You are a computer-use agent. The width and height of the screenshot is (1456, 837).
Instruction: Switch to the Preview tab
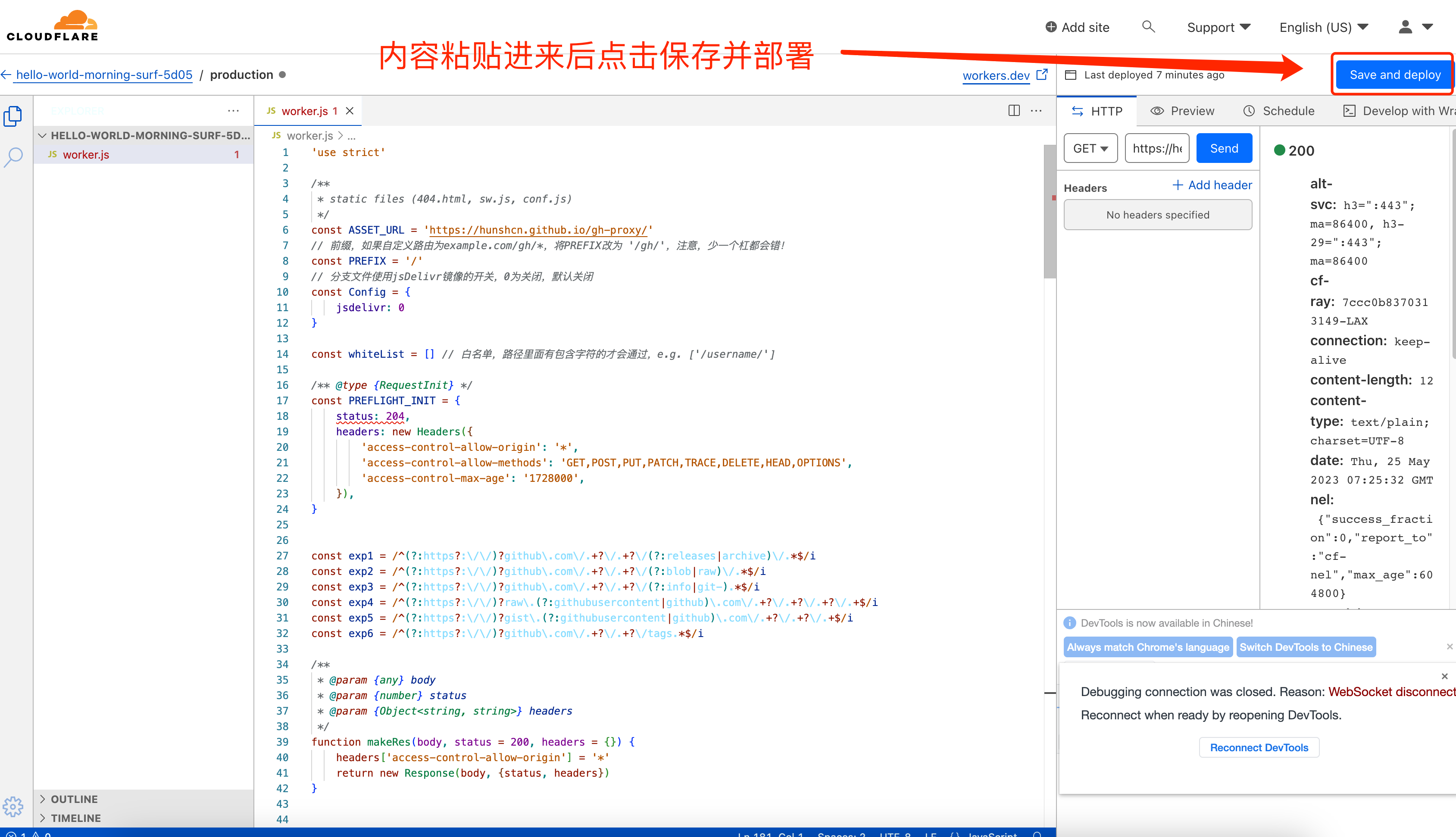[x=1182, y=111]
